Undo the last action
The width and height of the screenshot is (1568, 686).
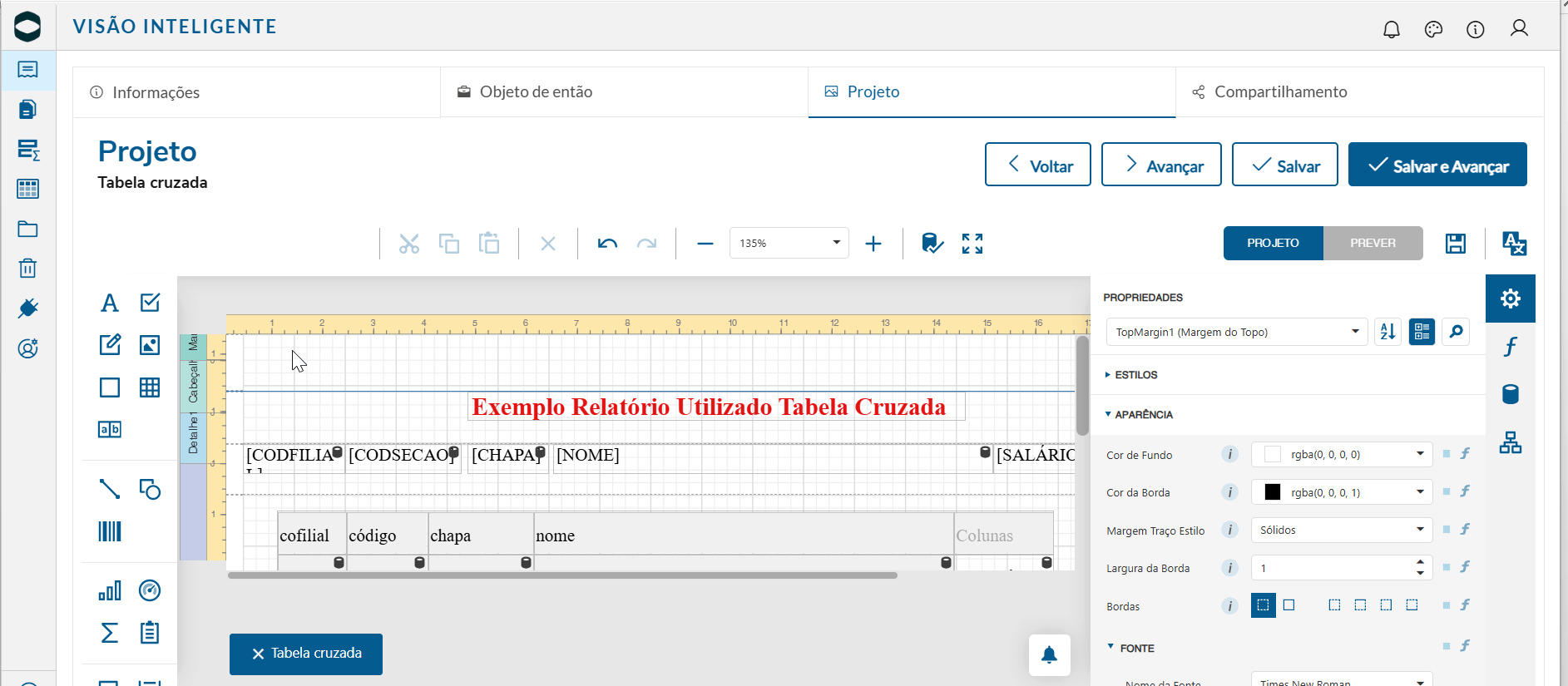tap(607, 244)
